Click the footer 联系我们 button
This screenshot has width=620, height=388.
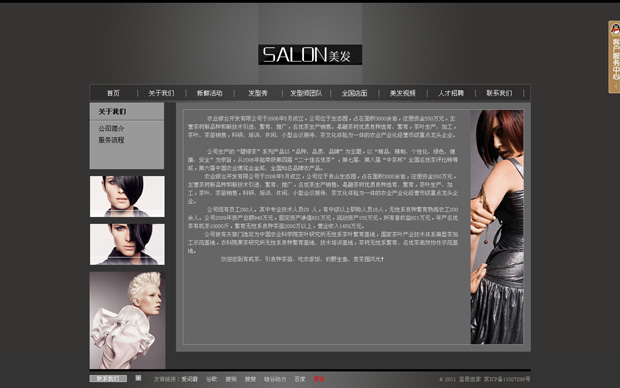click(108, 379)
